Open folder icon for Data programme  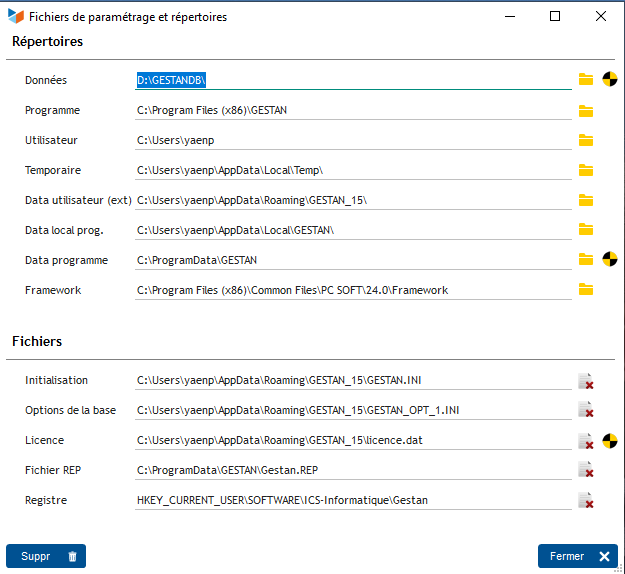(586, 260)
